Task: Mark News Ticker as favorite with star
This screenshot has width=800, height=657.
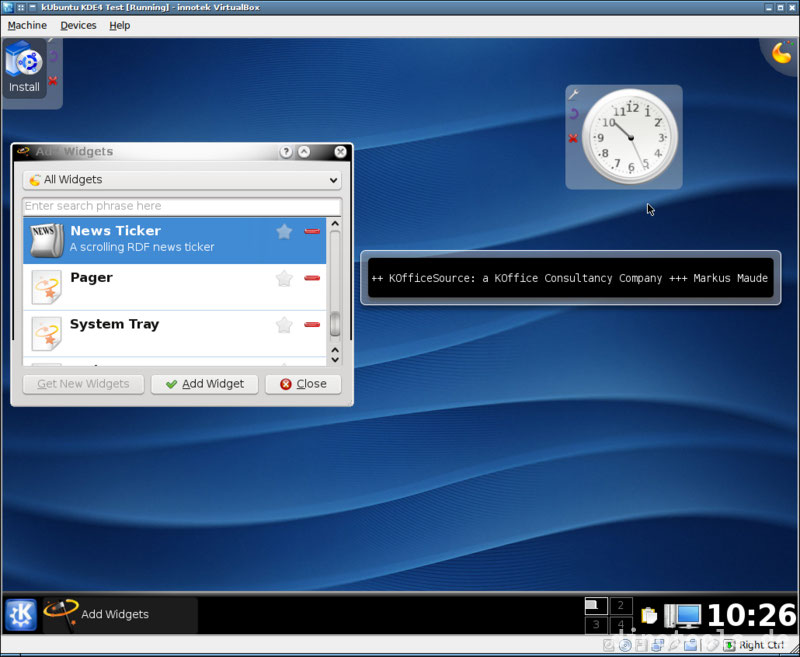Action: coord(284,232)
